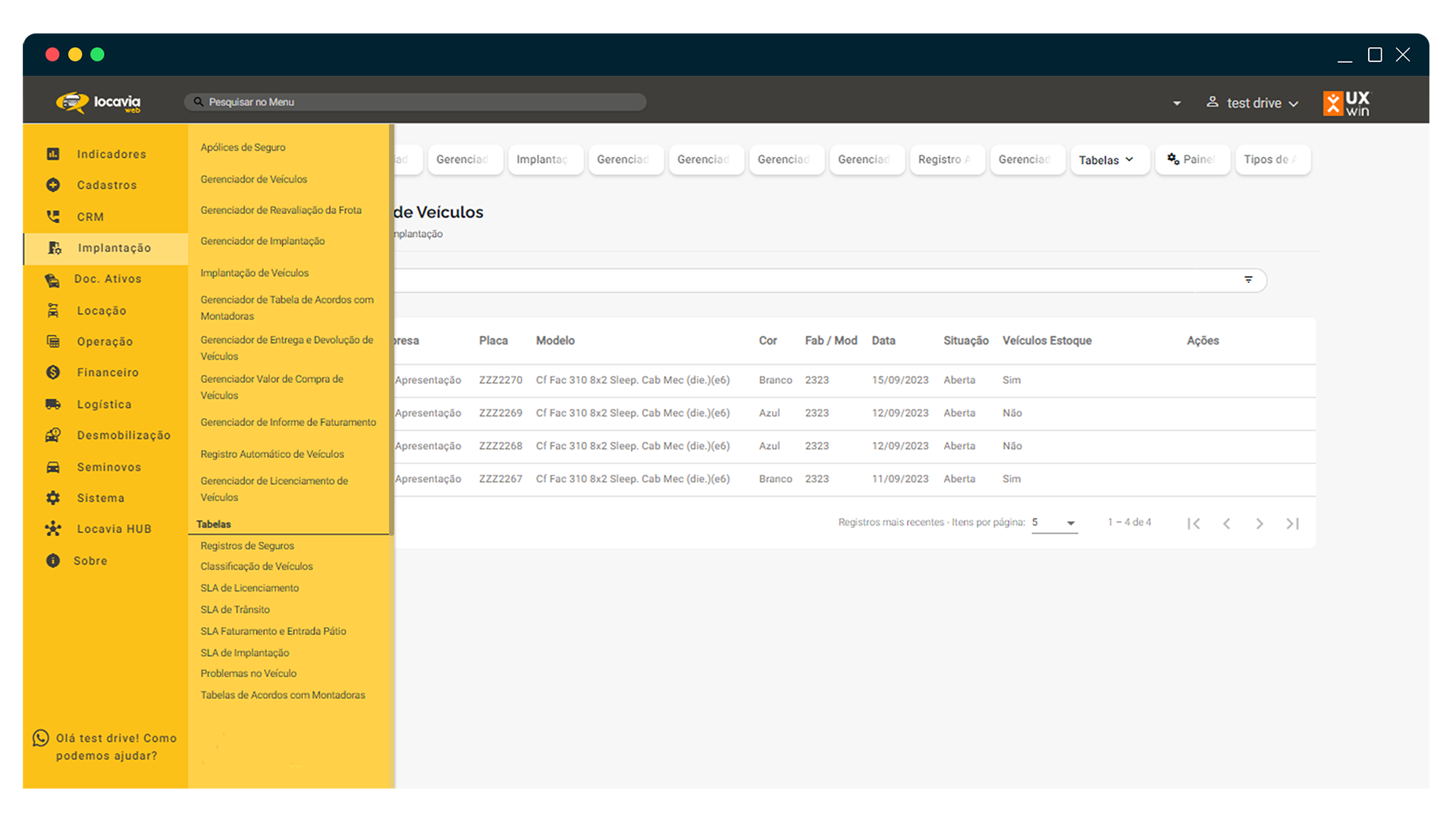1456x819 pixels.
Task: Click the Financeiro dollar icon
Action: click(x=53, y=372)
